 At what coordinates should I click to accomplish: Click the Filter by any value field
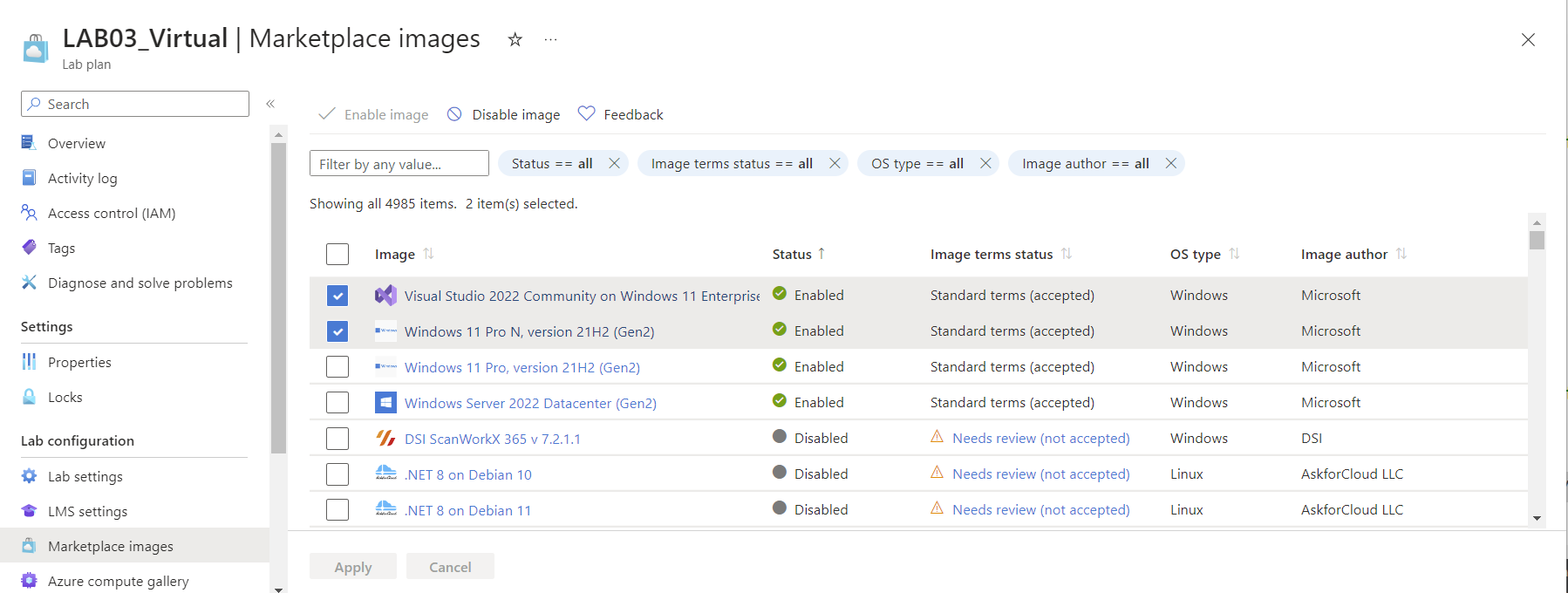point(399,163)
